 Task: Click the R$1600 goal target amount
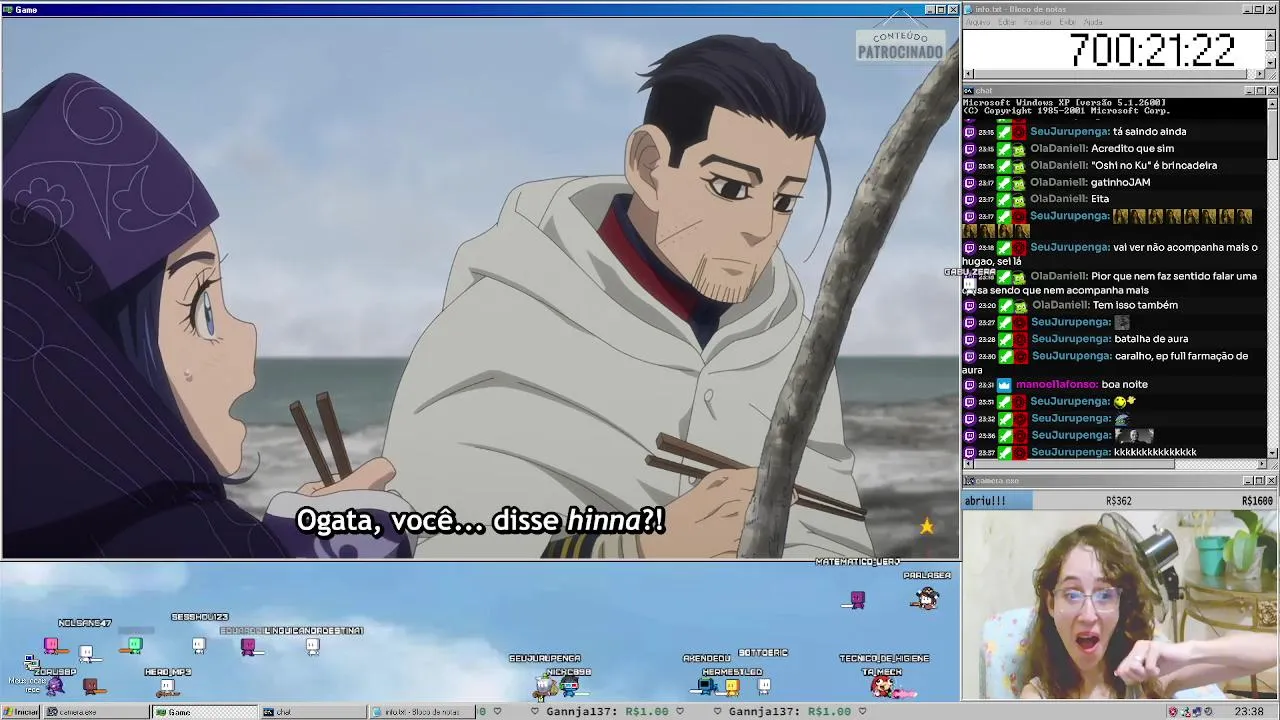pos(1257,501)
